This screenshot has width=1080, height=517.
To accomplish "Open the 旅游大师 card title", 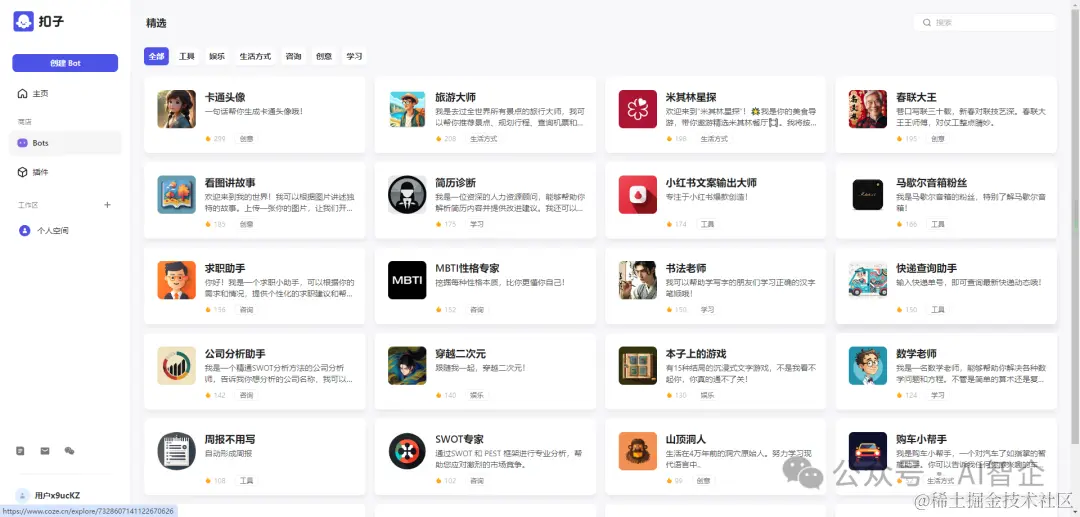I will [455, 97].
